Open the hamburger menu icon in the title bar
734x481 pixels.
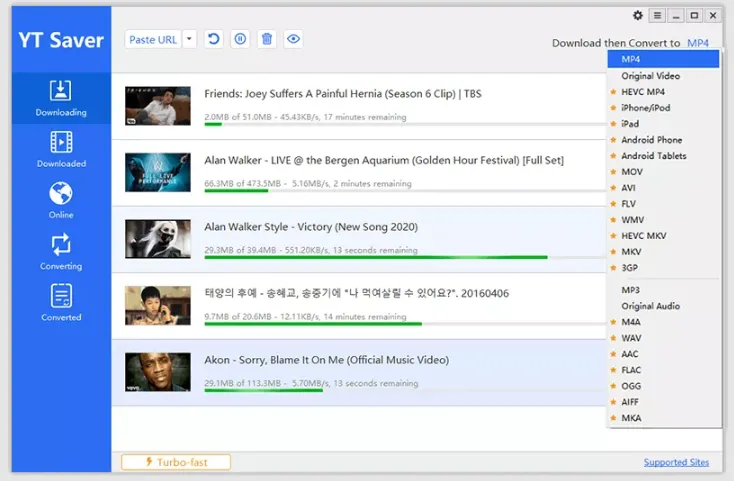tap(657, 15)
